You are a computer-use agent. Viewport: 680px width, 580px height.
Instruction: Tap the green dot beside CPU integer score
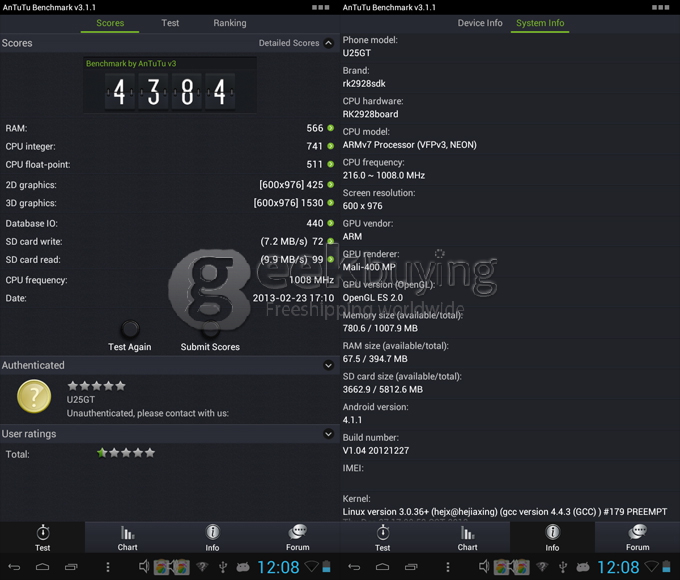pos(330,146)
